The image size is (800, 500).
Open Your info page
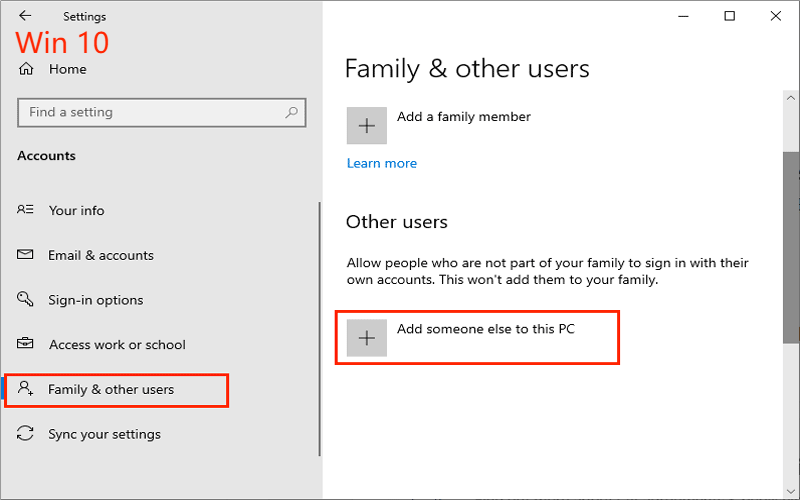pyautogui.click(x=77, y=210)
